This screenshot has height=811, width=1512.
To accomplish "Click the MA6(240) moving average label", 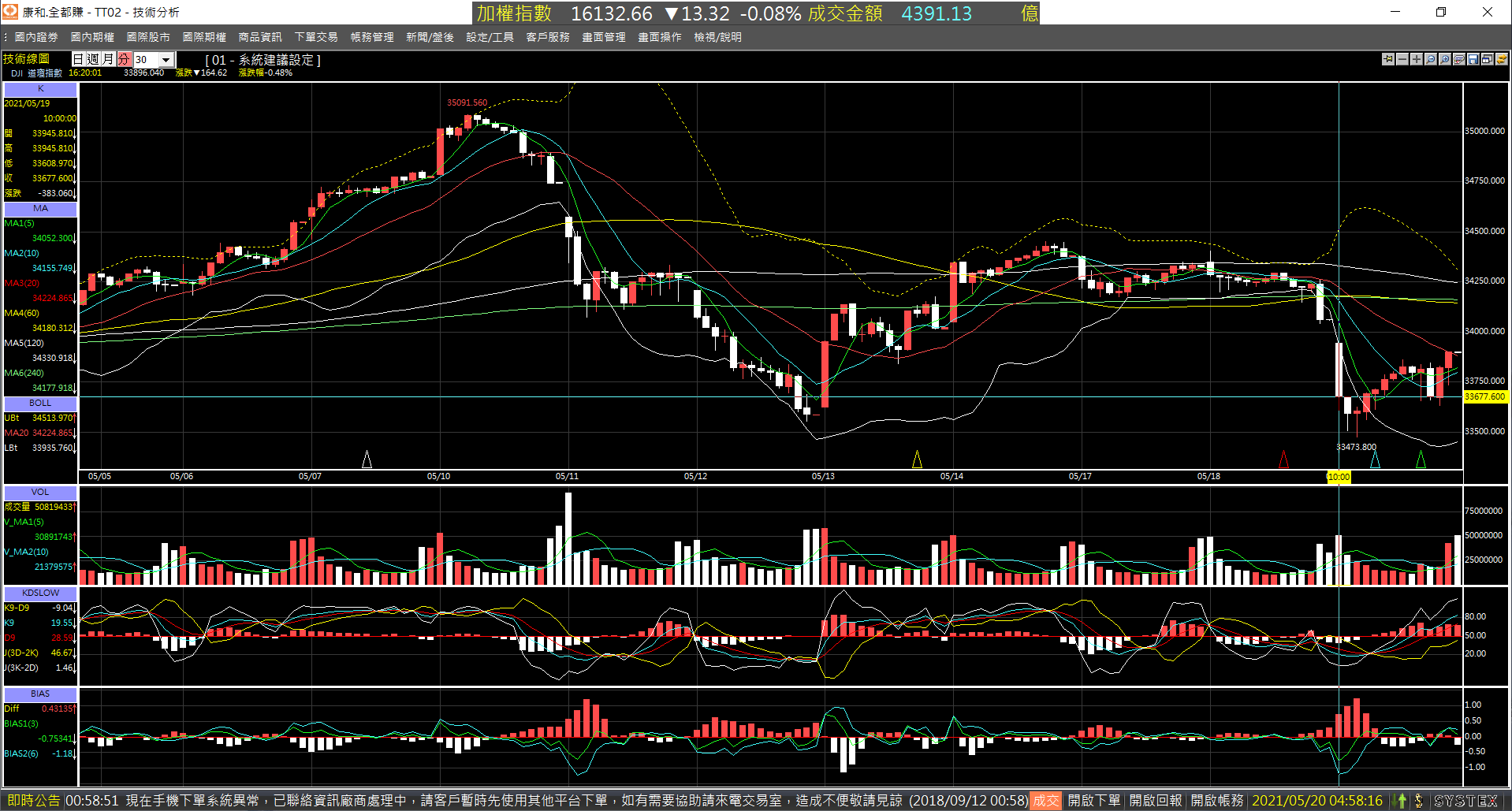I will point(24,373).
